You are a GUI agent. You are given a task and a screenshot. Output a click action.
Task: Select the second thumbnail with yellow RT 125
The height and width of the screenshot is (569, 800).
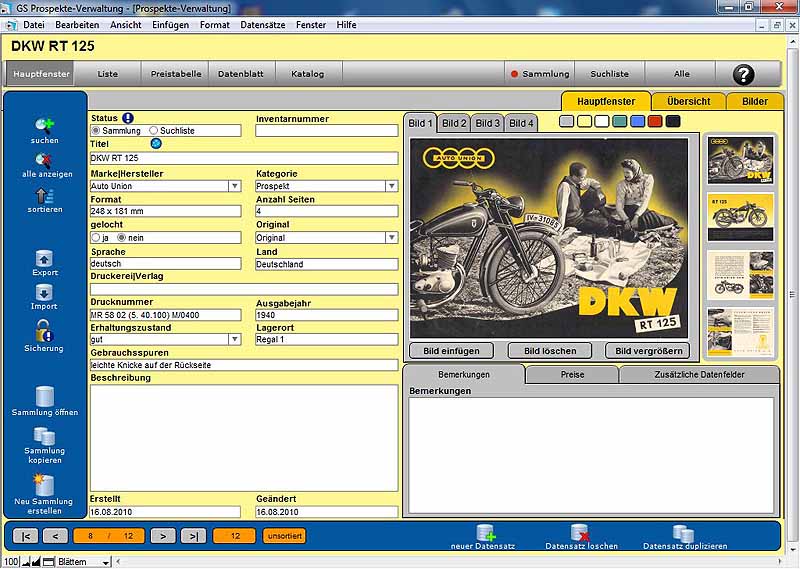tap(740, 217)
